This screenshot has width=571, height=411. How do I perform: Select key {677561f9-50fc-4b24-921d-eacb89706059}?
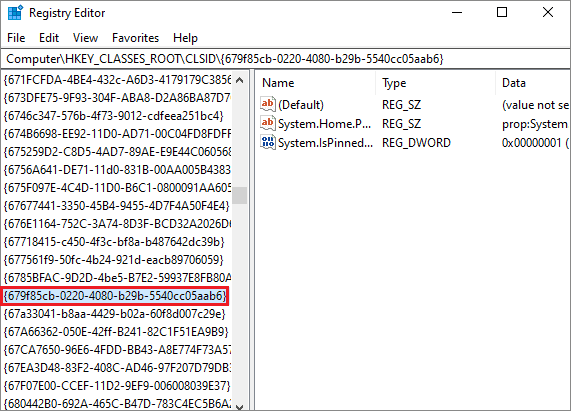point(113,260)
